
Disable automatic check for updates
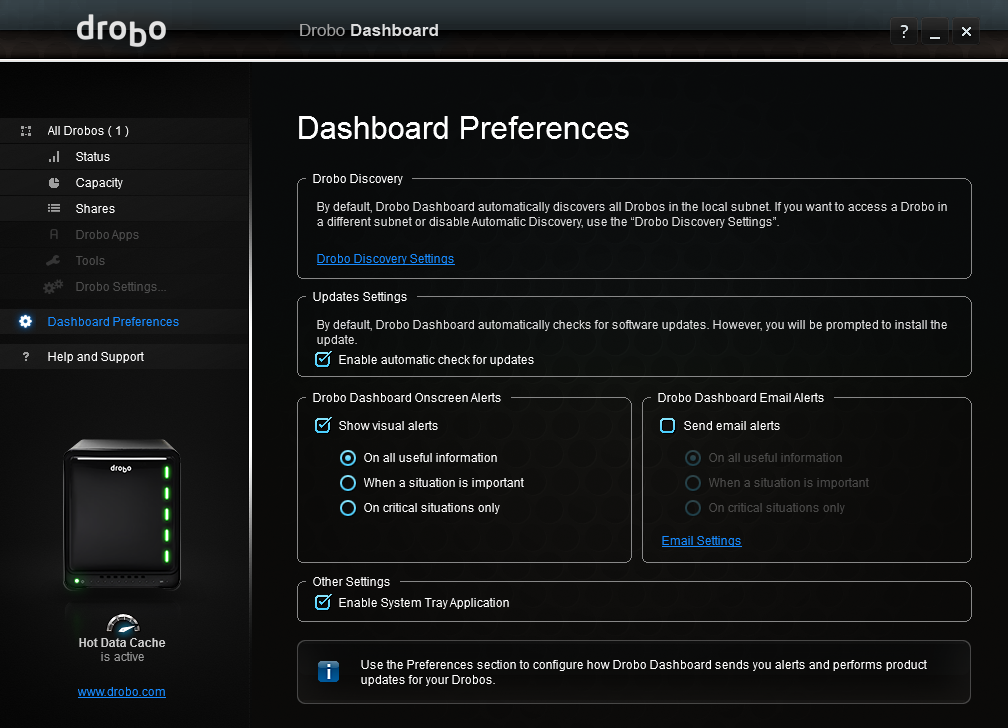323,360
